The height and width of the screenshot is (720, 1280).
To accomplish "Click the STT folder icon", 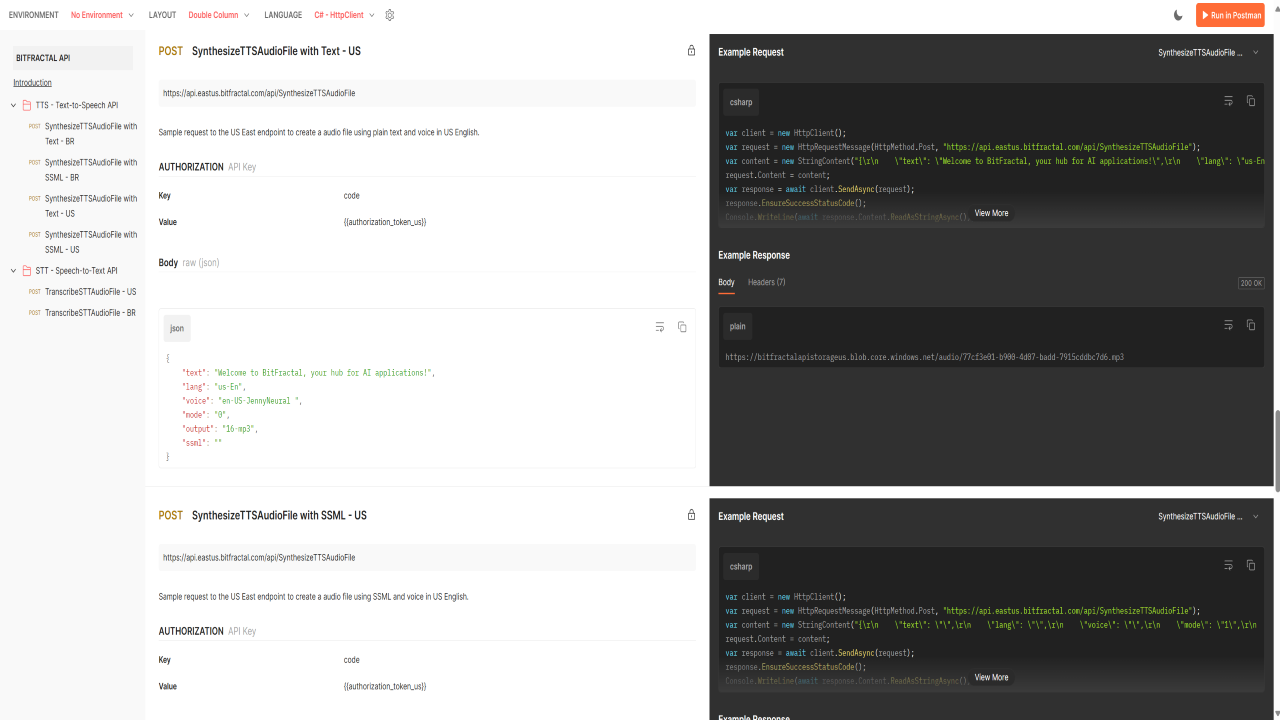I will click(27, 271).
